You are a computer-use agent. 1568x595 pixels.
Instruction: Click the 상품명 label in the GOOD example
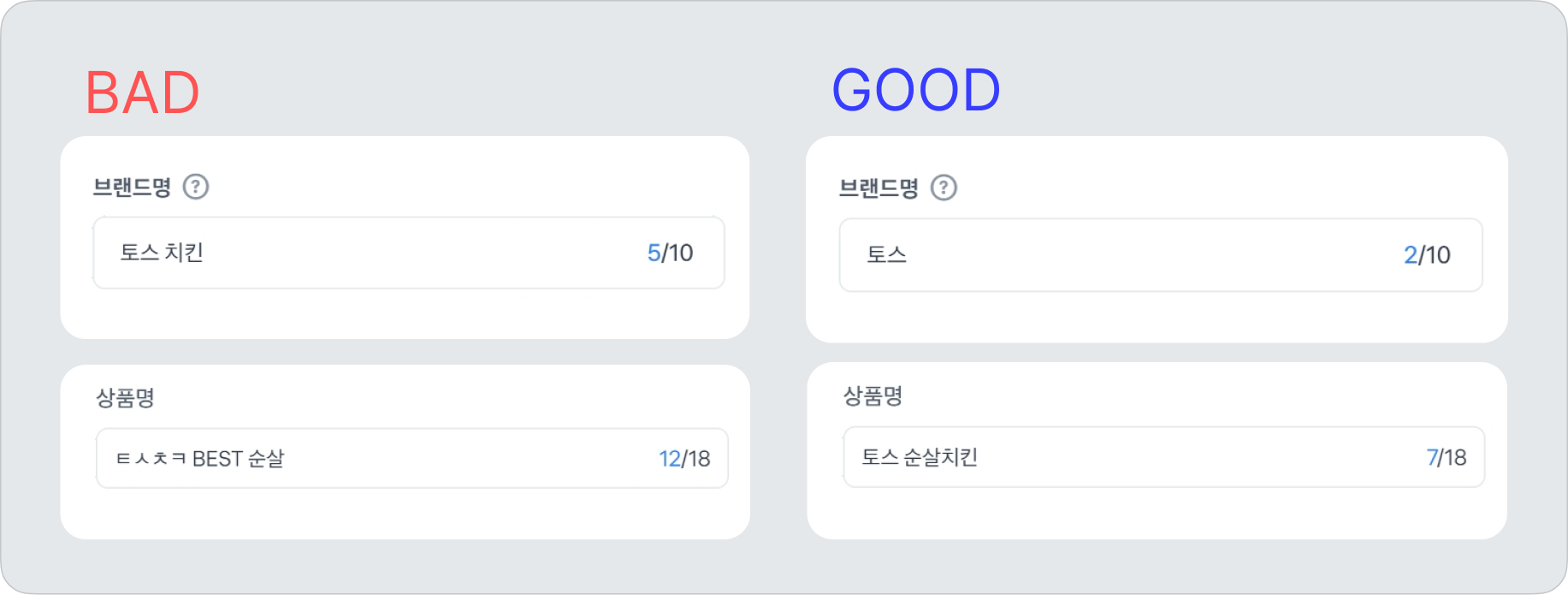pos(873,396)
